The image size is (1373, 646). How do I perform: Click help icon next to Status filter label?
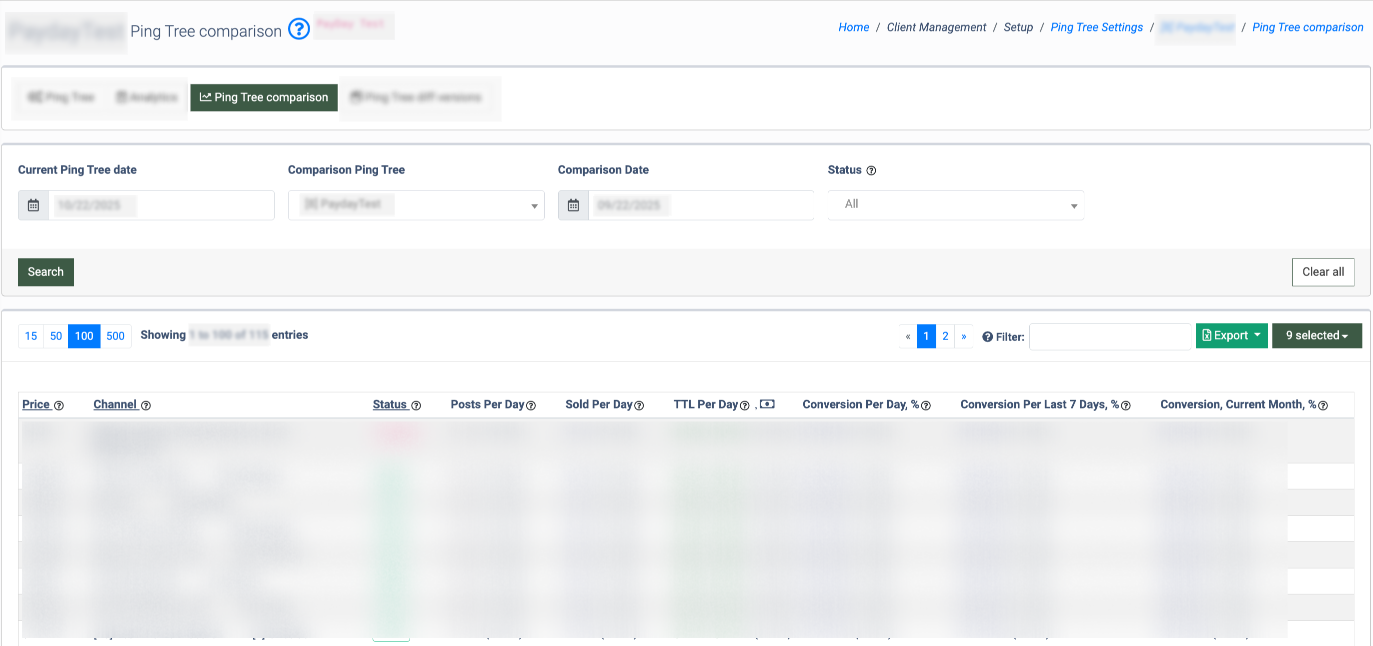click(x=871, y=171)
